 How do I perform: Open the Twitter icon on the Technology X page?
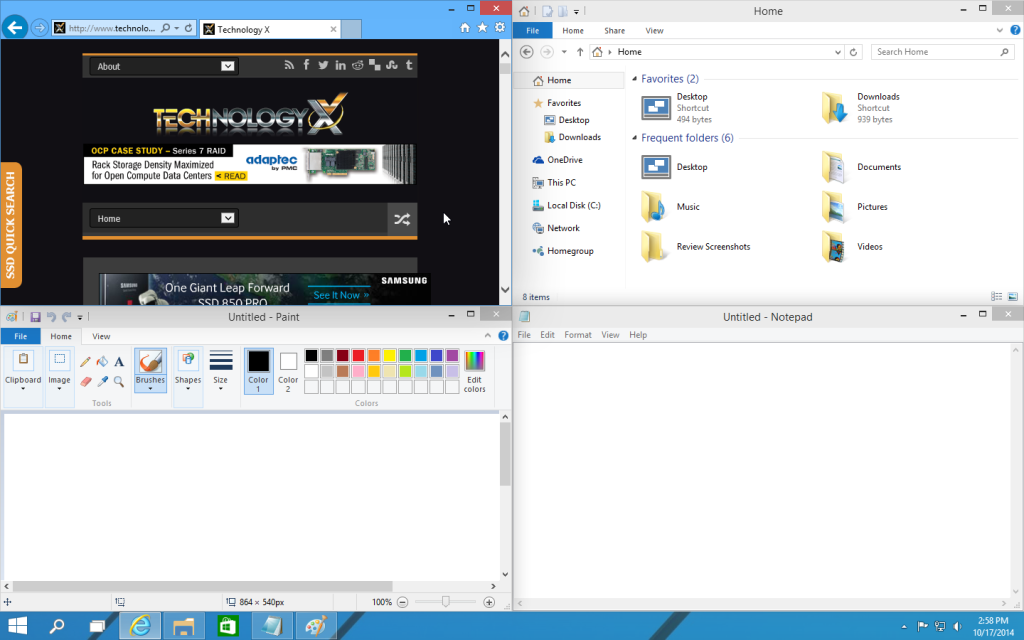(323, 66)
